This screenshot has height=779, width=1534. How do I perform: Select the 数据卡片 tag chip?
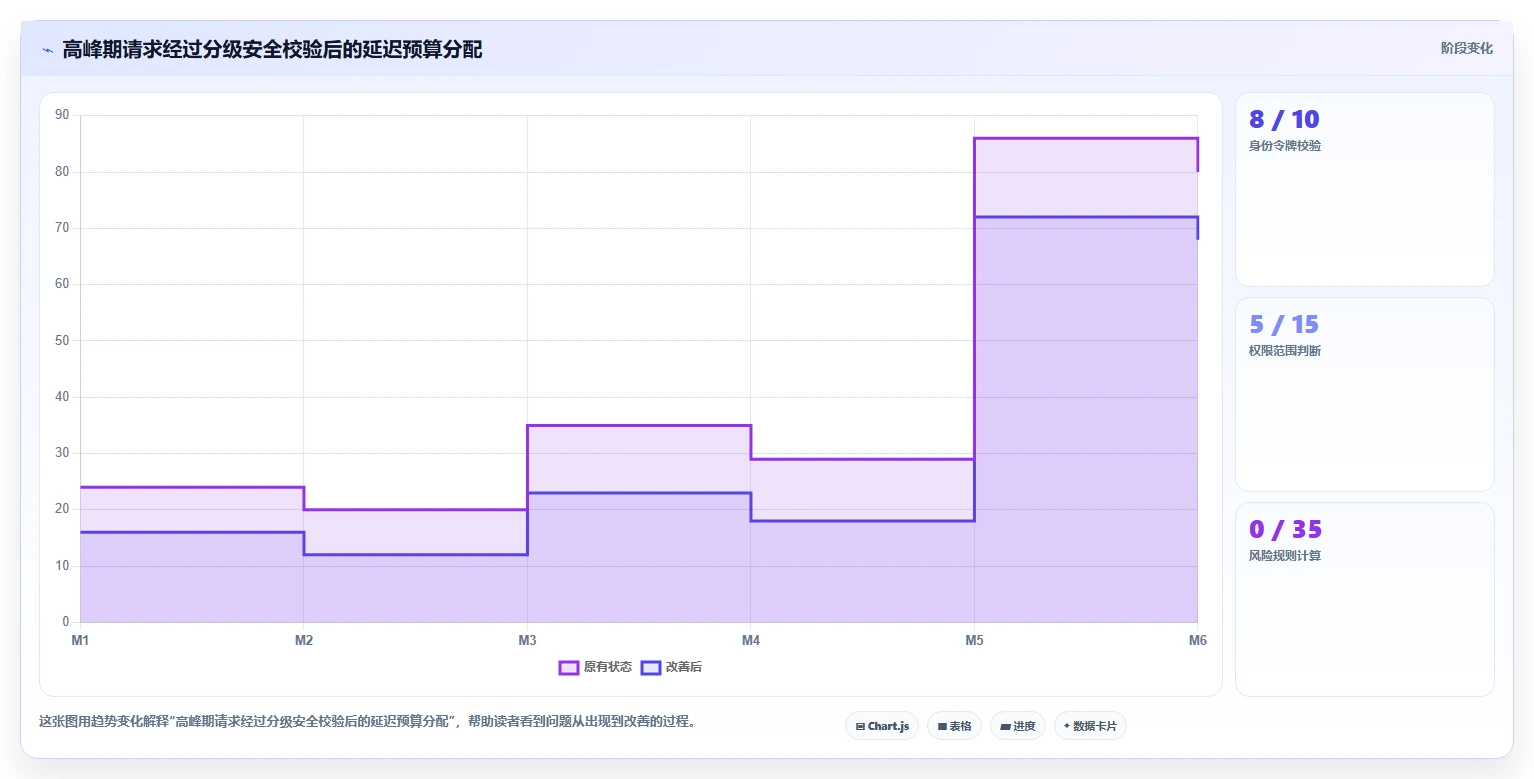pyautogui.click(x=1090, y=726)
